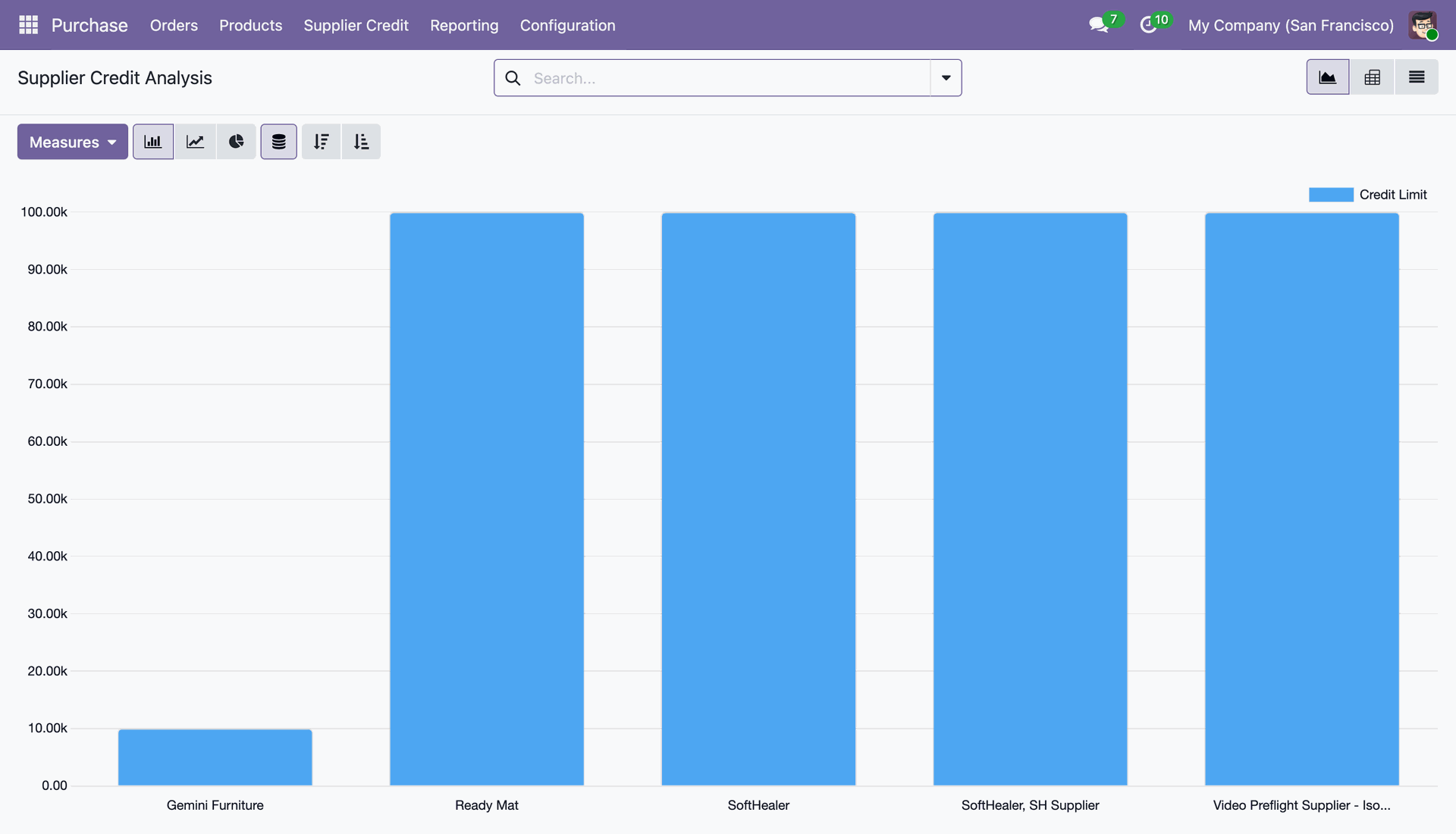Click the Supplier Credit Analysis heading

click(x=115, y=78)
